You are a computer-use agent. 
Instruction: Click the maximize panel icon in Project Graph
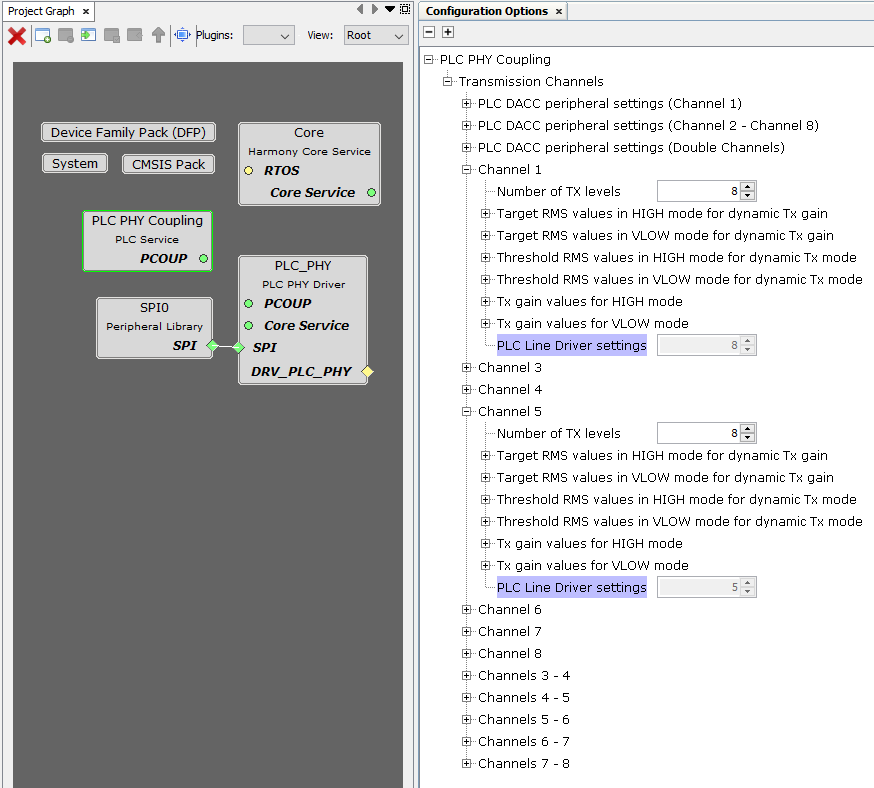pyautogui.click(x=405, y=9)
